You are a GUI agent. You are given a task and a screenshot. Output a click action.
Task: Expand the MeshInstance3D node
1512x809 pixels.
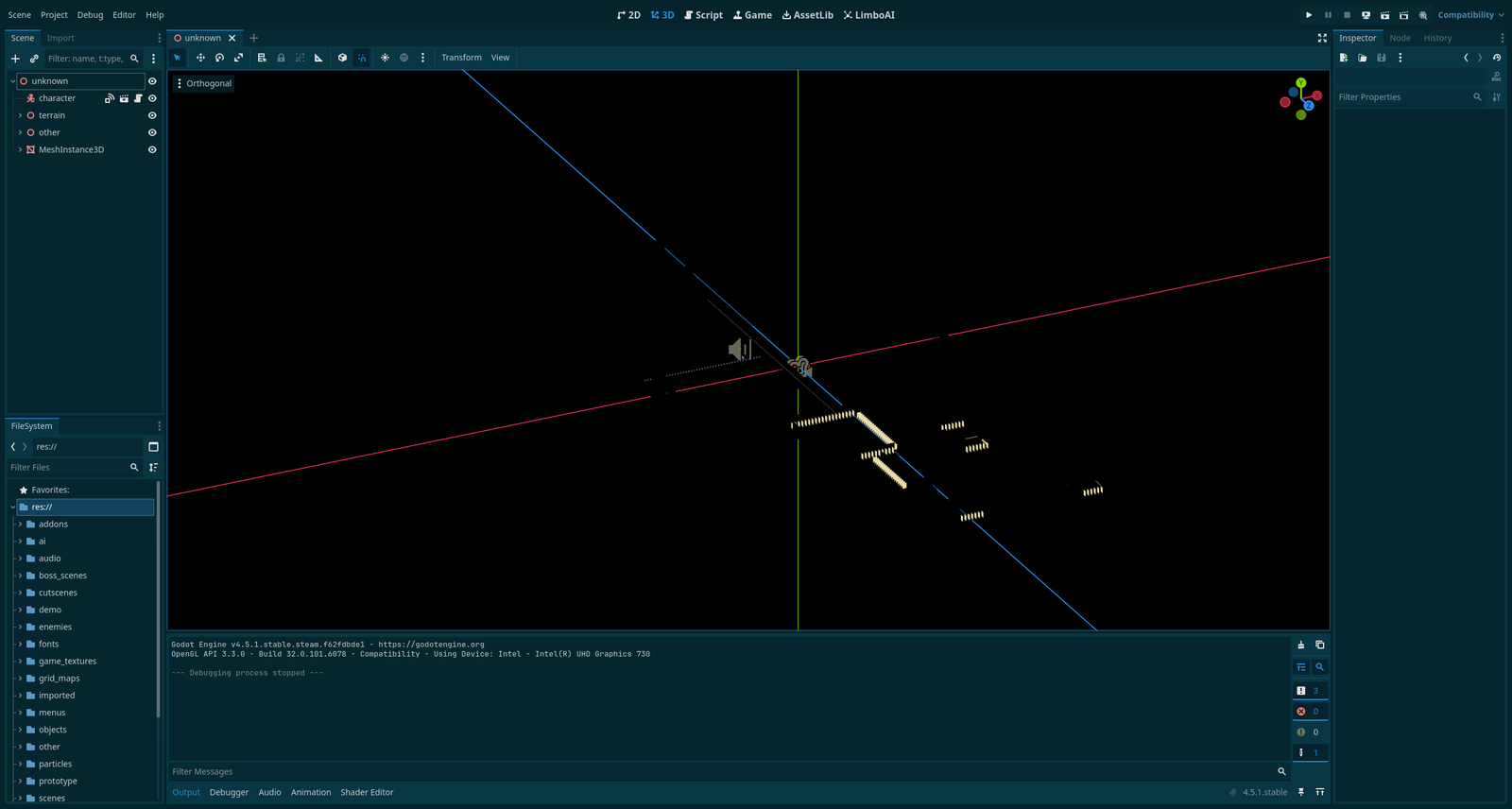(20, 149)
